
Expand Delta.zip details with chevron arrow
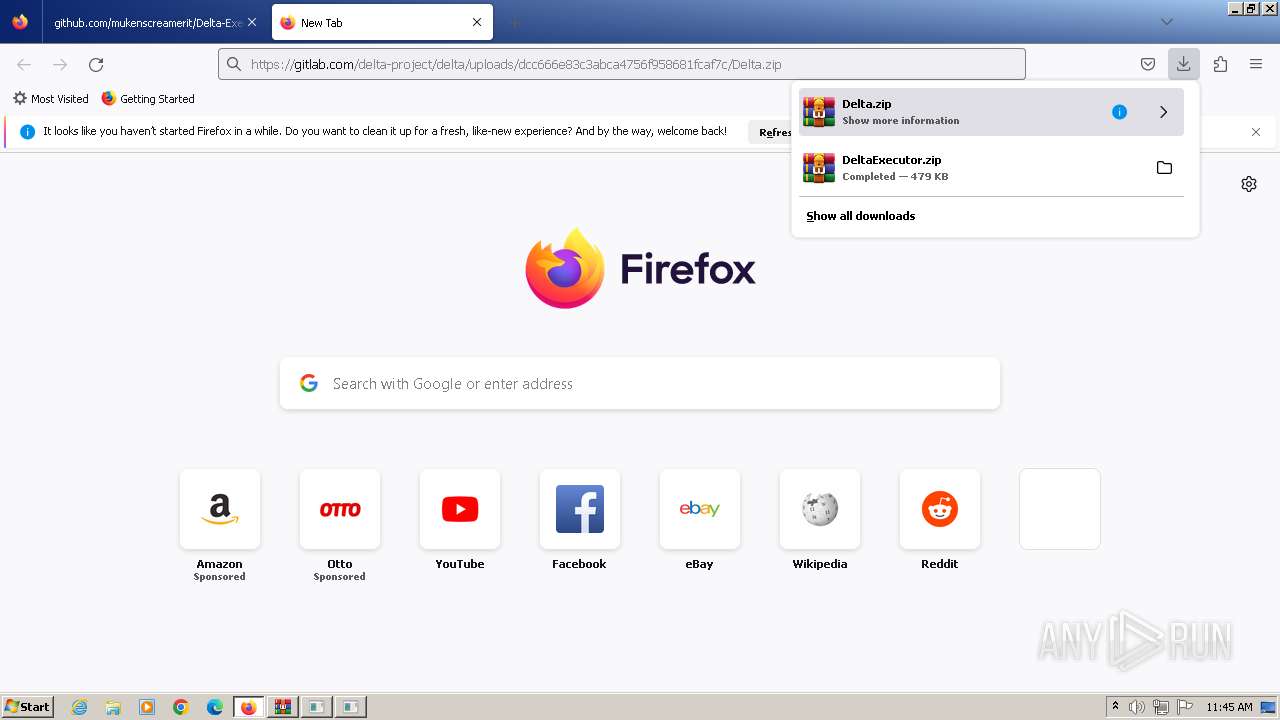click(x=1164, y=112)
